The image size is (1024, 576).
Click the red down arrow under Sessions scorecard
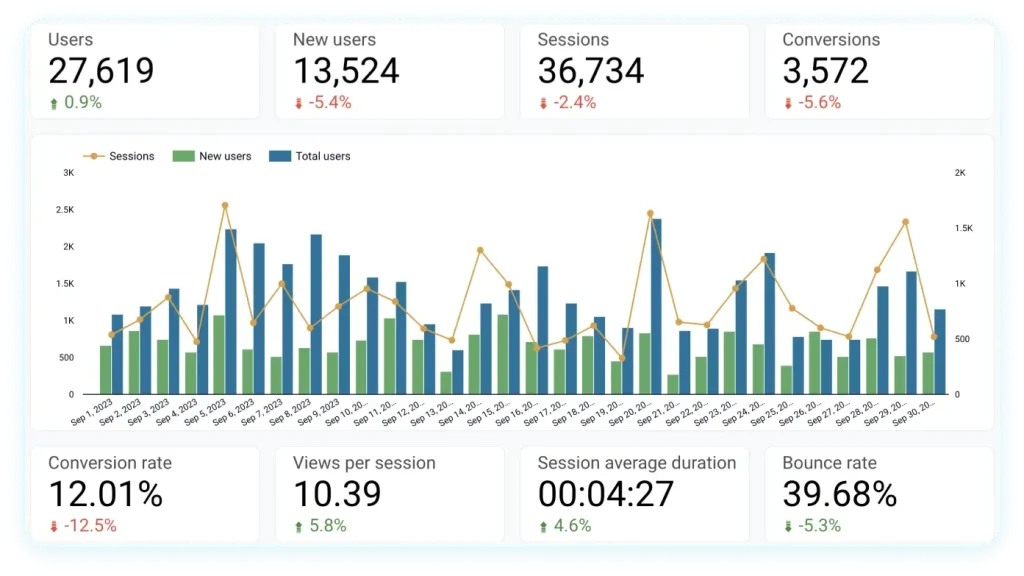pyautogui.click(x=543, y=103)
